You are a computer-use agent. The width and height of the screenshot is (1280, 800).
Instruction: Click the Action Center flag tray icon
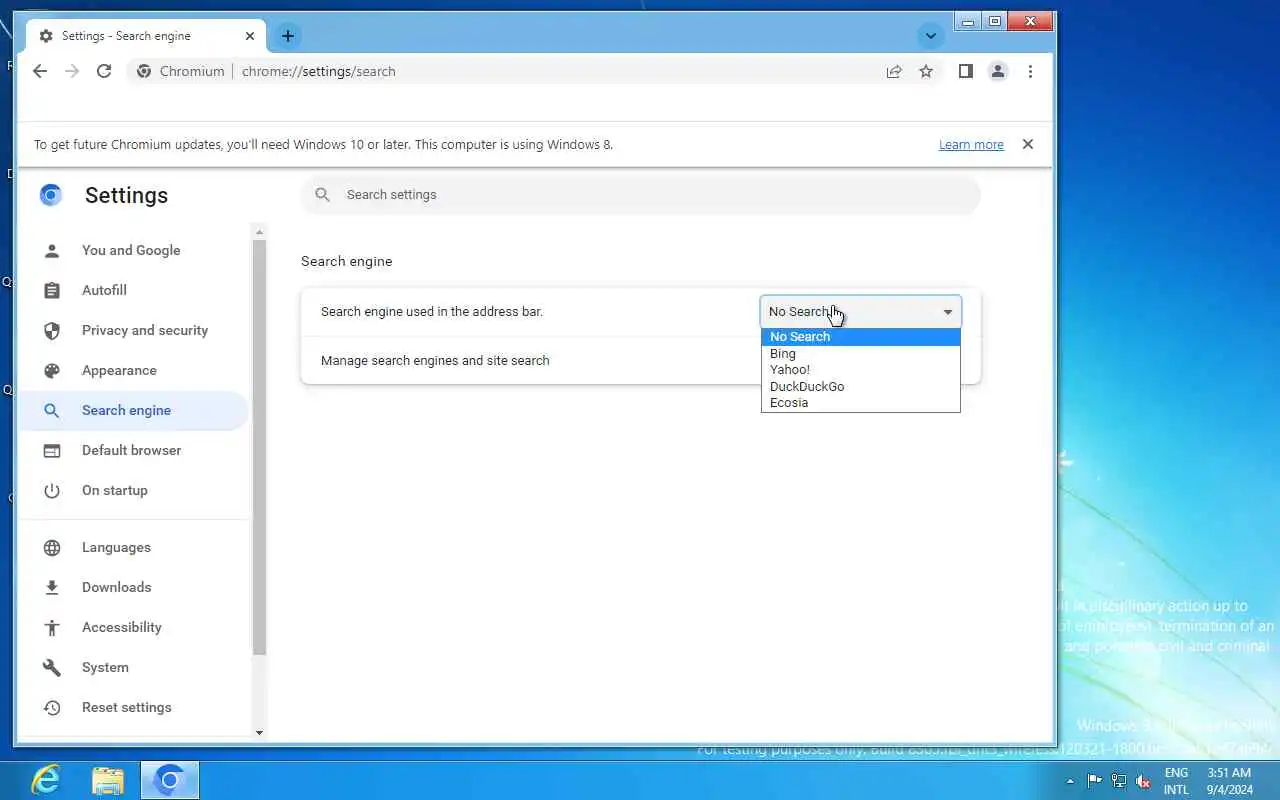coord(1095,781)
